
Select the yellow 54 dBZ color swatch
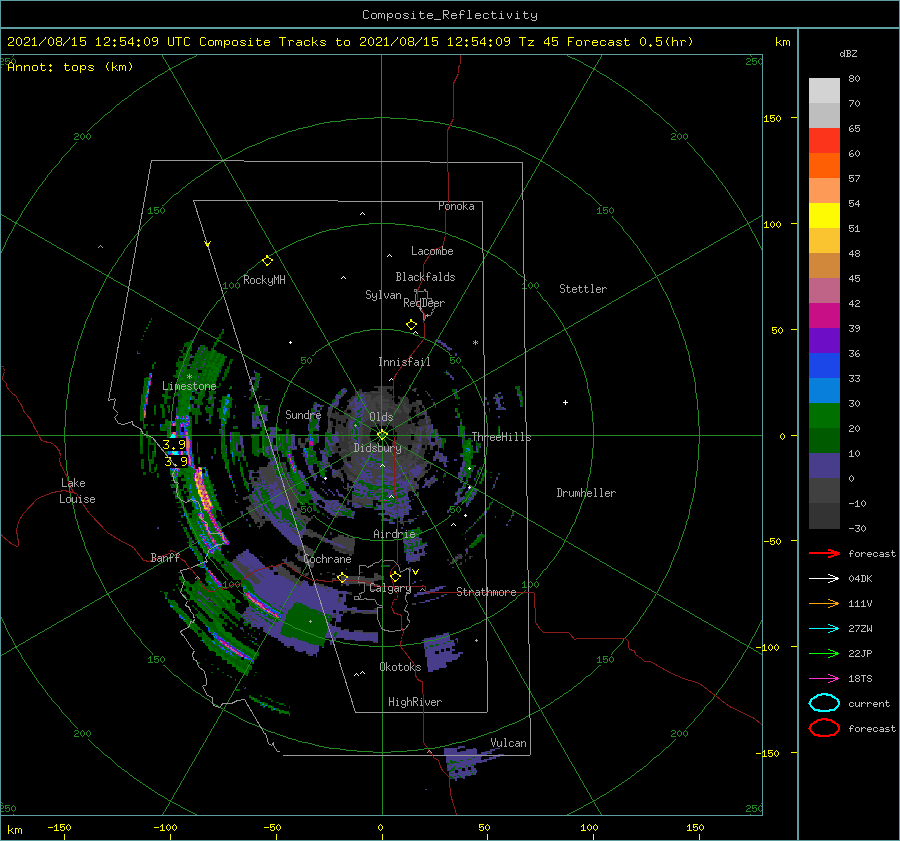824,215
